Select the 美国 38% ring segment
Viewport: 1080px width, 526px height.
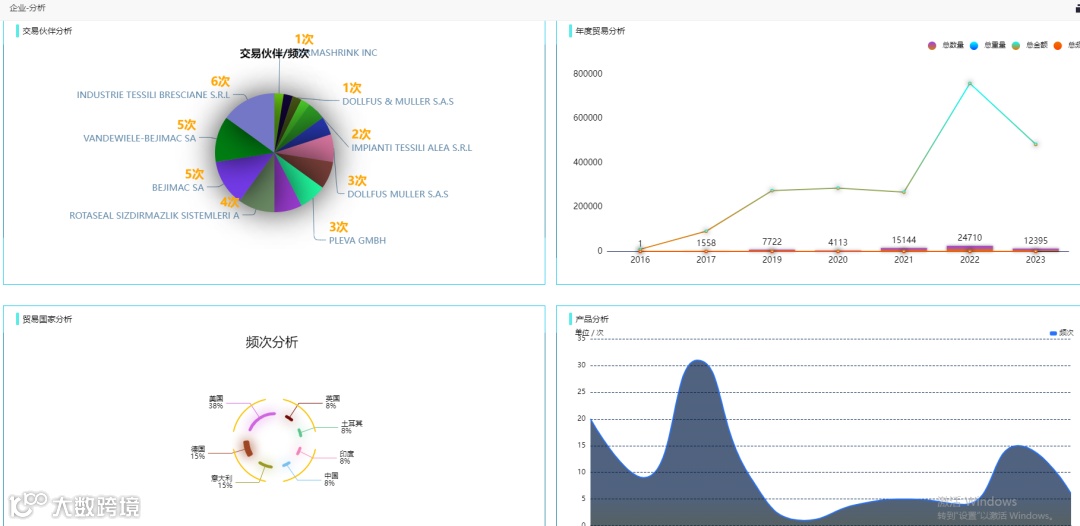pyautogui.click(x=260, y=419)
